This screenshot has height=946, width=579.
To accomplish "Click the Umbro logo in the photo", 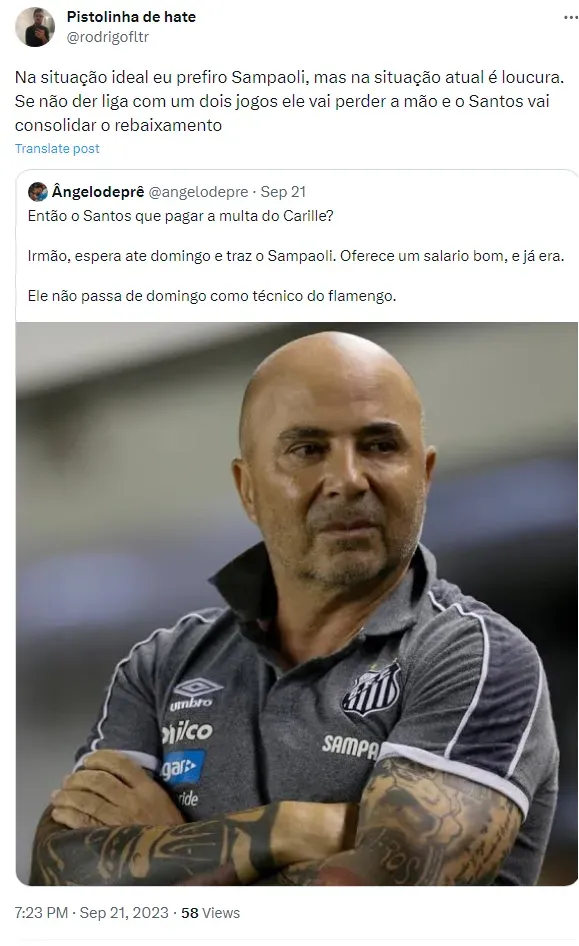I will click(194, 694).
